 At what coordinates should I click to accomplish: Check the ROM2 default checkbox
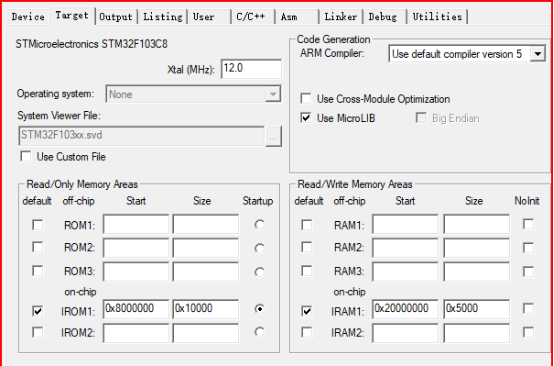pos(37,247)
